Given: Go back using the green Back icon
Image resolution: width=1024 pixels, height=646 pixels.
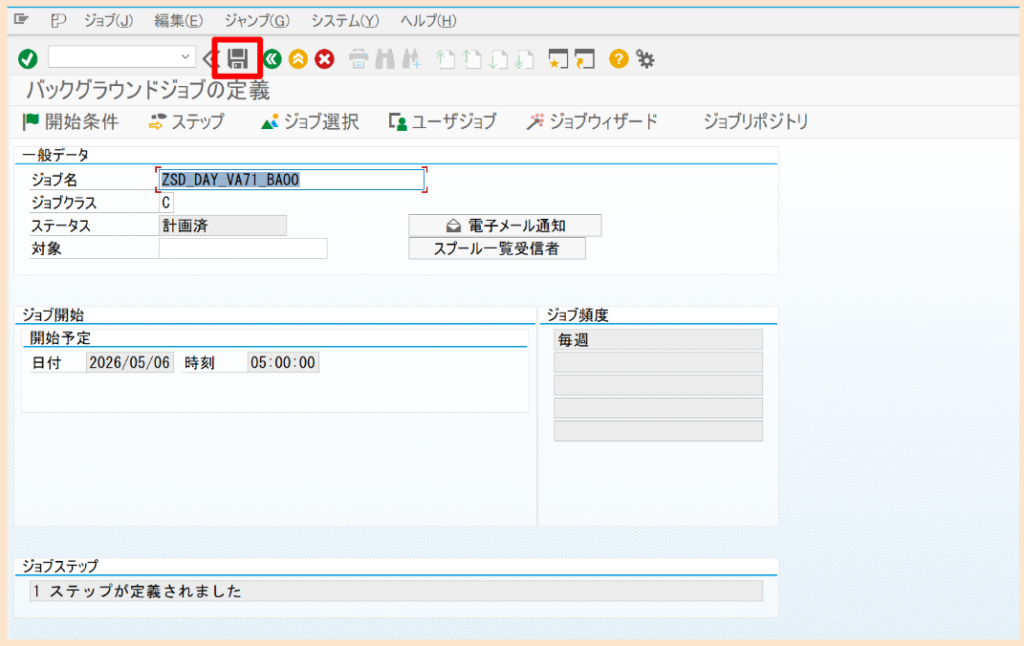Looking at the screenshot, I should pyautogui.click(x=272, y=59).
